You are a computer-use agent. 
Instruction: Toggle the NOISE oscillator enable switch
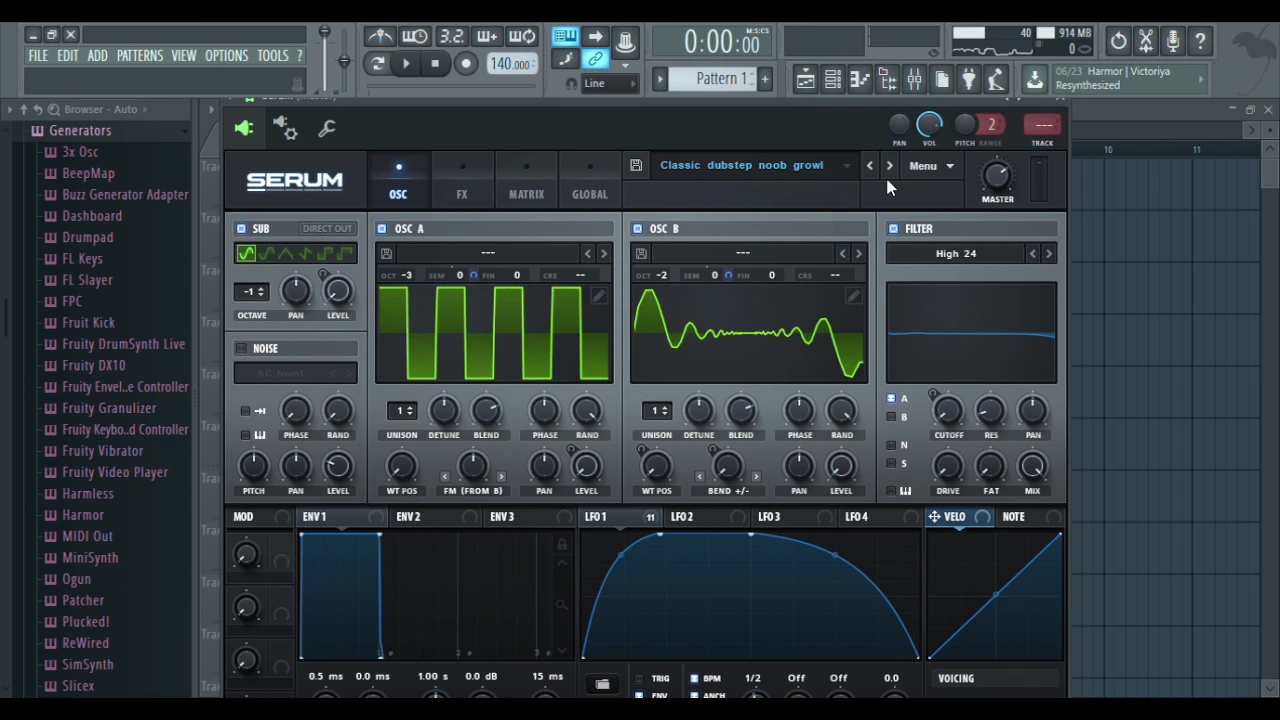pyautogui.click(x=241, y=348)
